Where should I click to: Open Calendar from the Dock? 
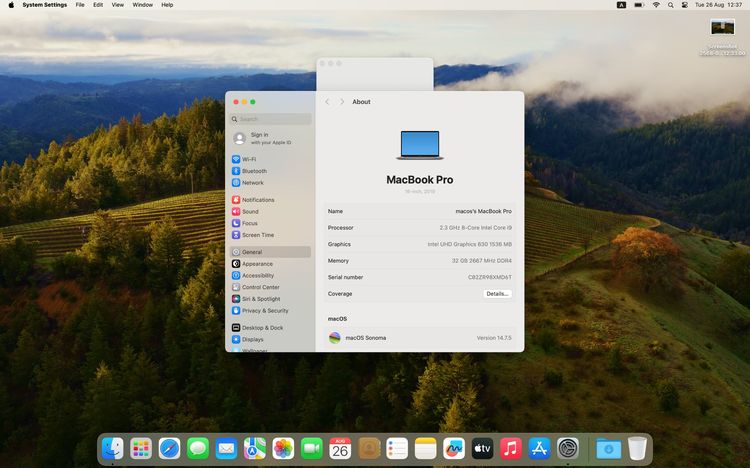coord(340,449)
